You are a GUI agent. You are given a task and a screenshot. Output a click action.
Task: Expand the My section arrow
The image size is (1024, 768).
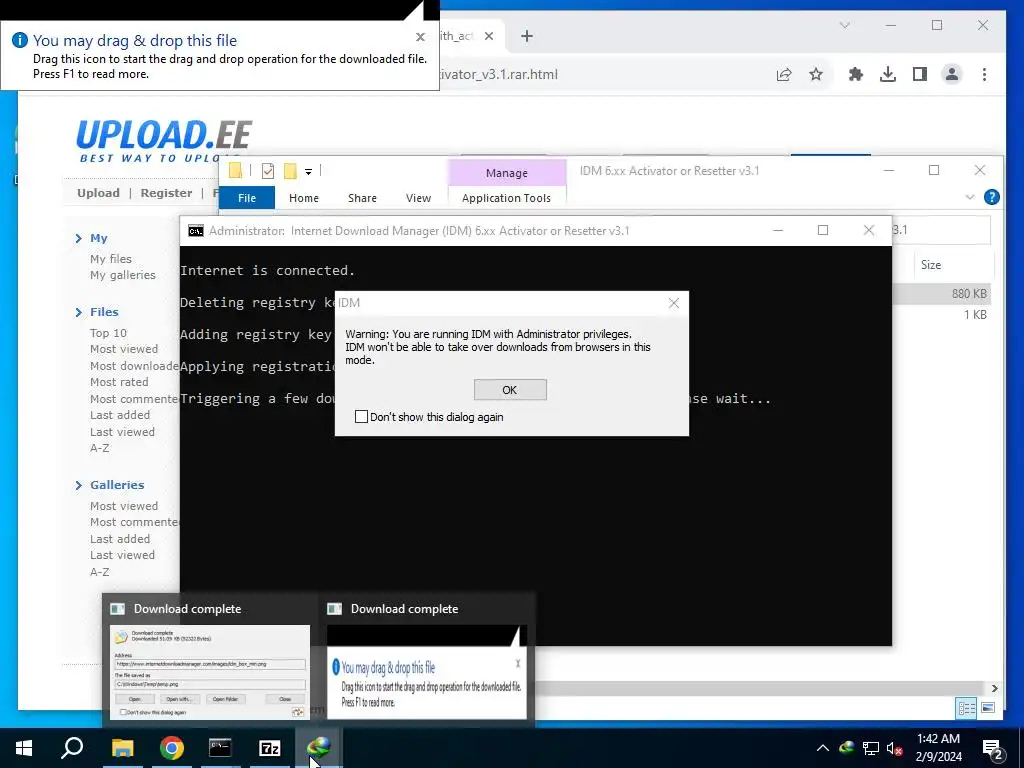79,238
